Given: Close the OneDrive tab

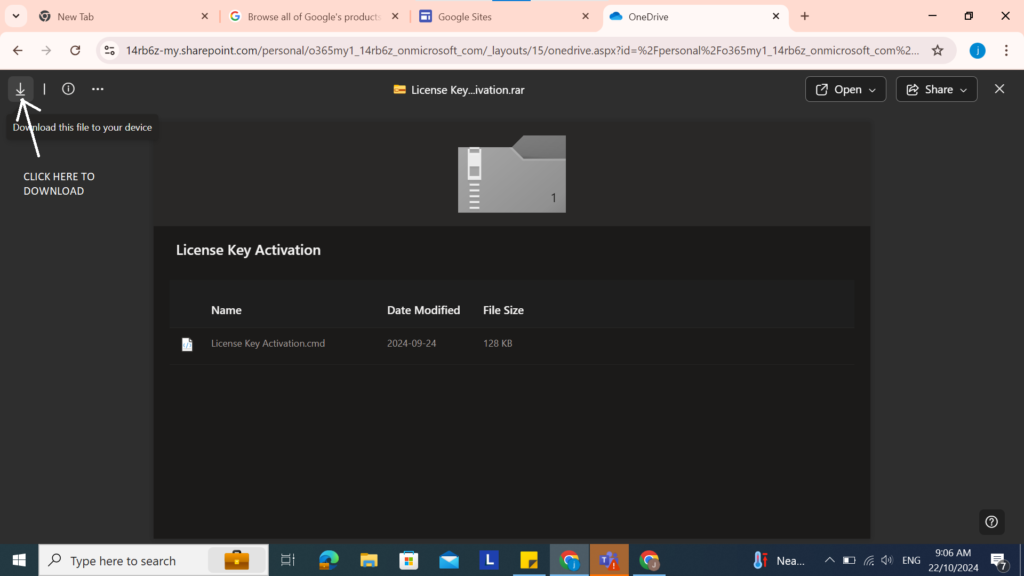Looking at the screenshot, I should [x=776, y=16].
